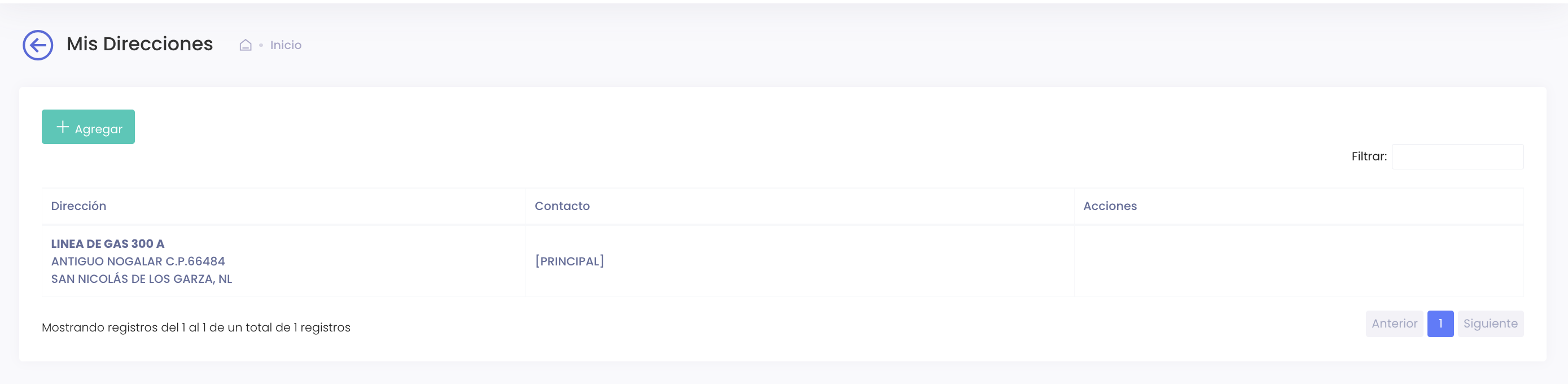1568x384 pixels.
Task: Click the Mis Direcciones page title
Action: 139,44
